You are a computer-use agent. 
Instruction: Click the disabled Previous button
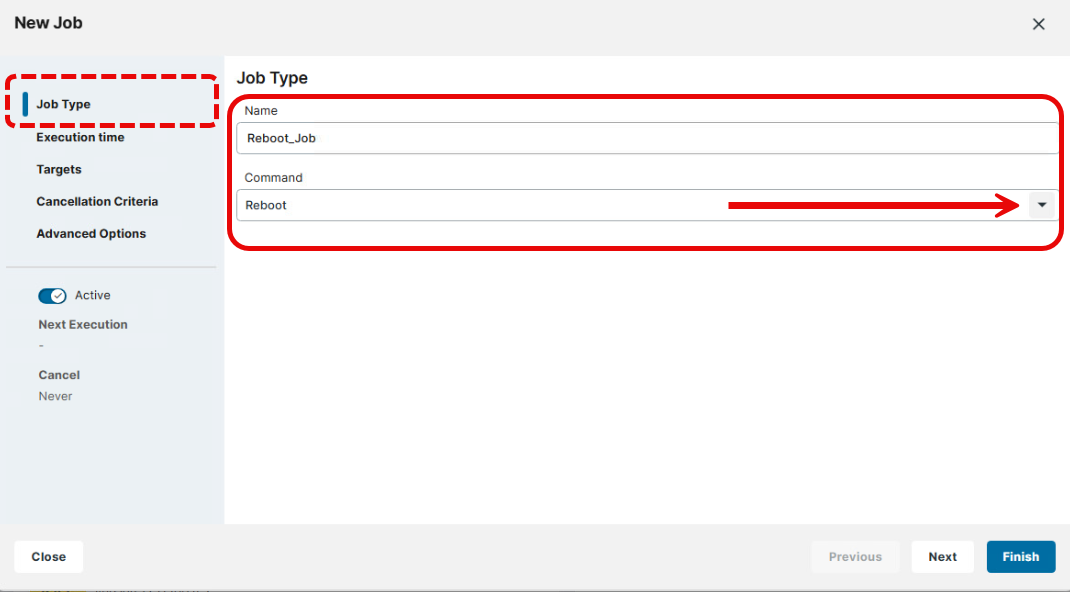856,556
